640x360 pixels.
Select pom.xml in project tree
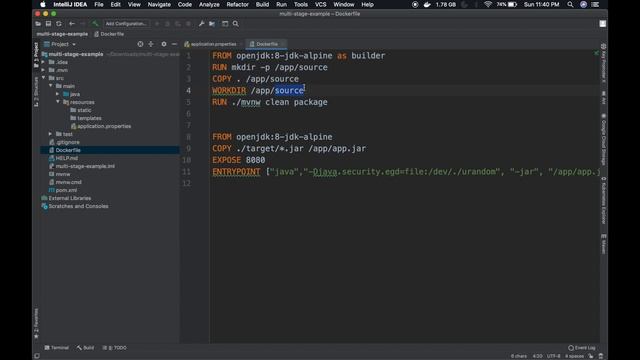(x=67, y=190)
